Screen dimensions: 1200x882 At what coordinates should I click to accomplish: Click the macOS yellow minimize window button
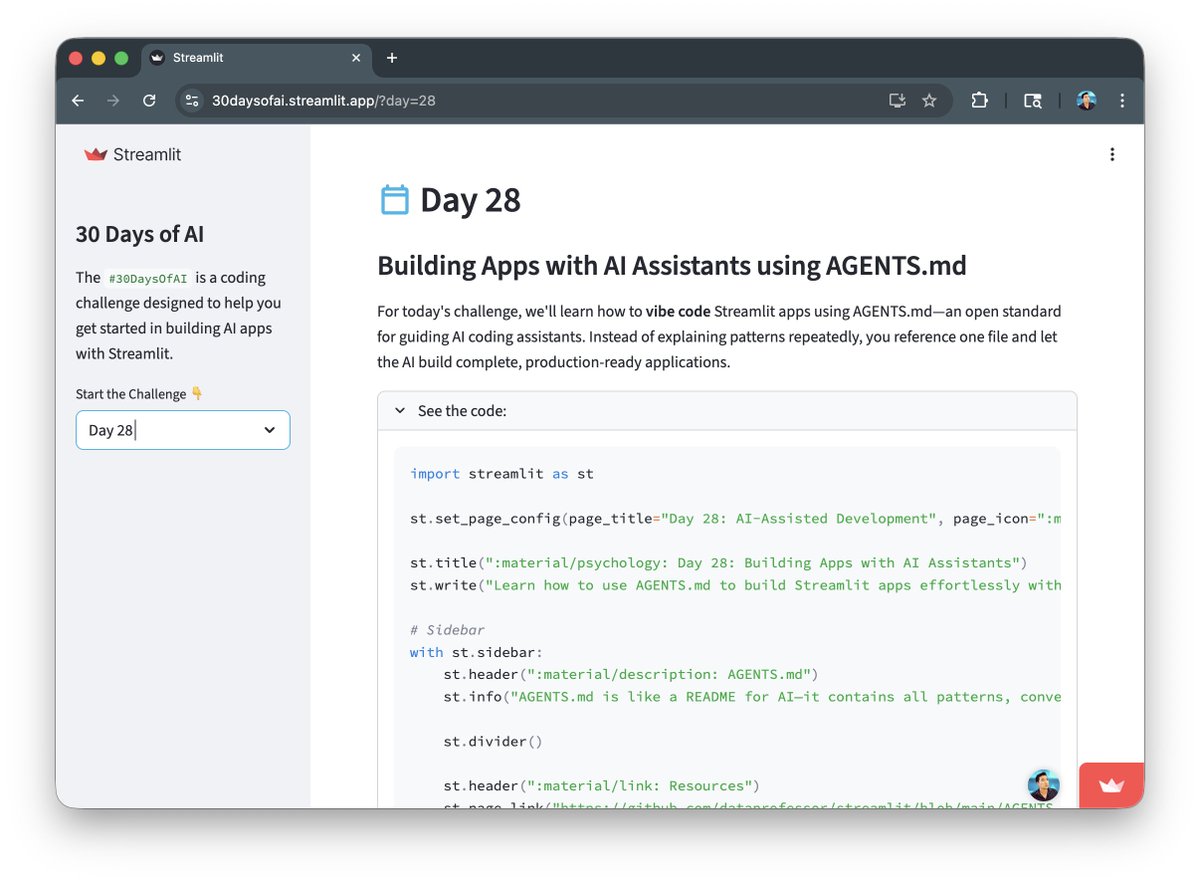coord(98,58)
